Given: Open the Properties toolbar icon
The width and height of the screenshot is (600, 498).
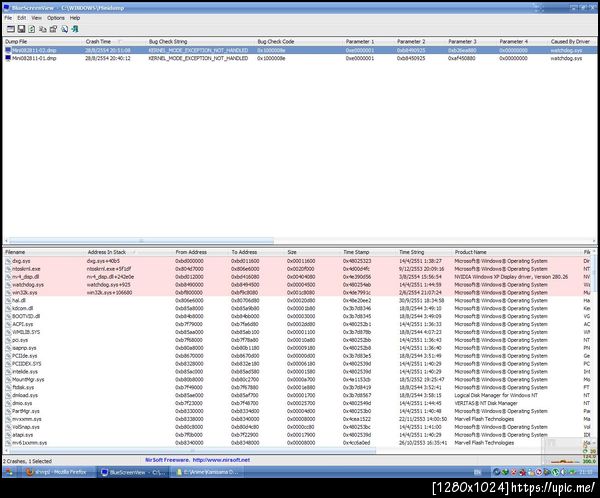Looking at the screenshot, I should click(x=53, y=29).
